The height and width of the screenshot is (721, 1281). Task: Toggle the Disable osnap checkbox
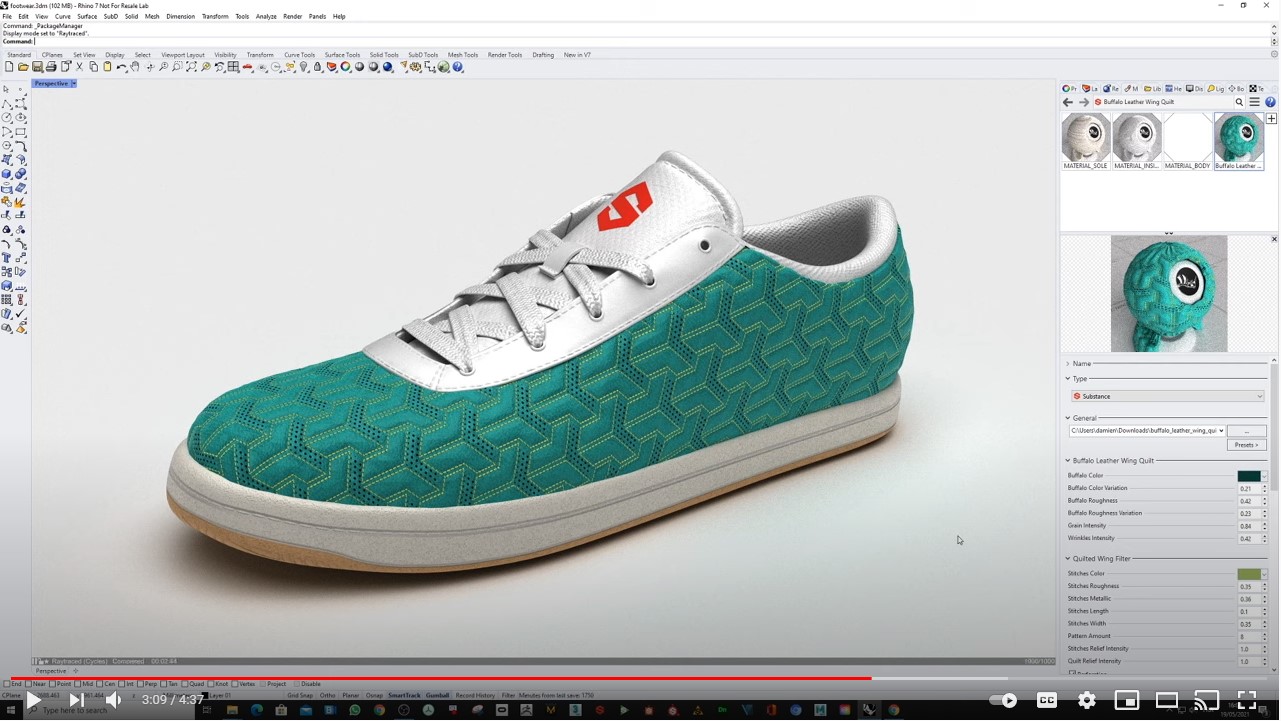tap(296, 684)
